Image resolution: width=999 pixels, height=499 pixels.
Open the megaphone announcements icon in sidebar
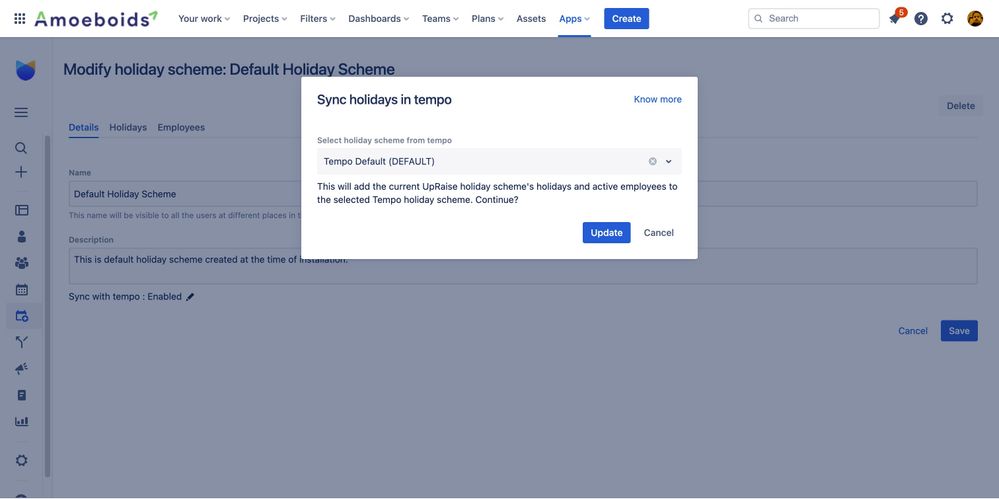(x=22, y=368)
